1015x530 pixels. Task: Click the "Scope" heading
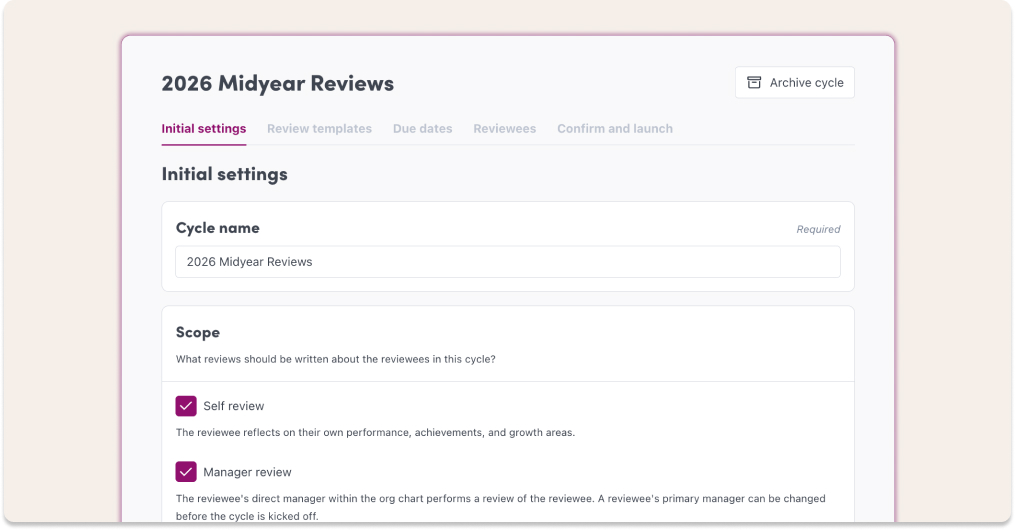197,333
